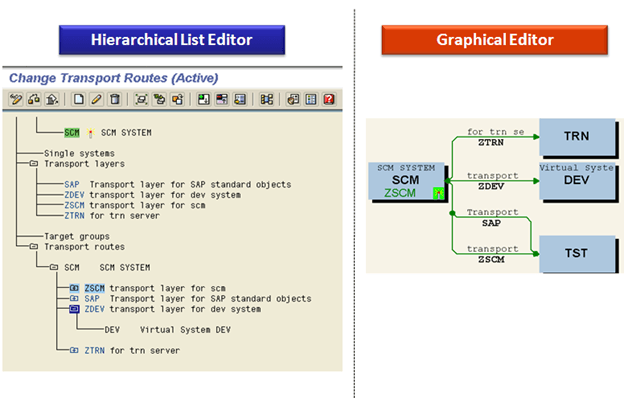Select ZTRN for trn server under Transport layers
Viewport: 624px width, 398px height.
112,216
